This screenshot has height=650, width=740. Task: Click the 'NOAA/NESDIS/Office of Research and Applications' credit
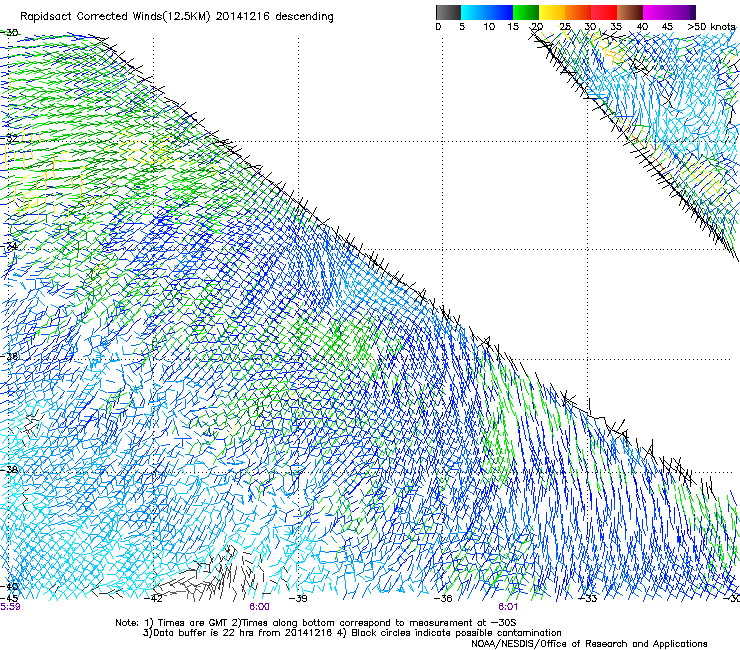[x=589, y=644]
